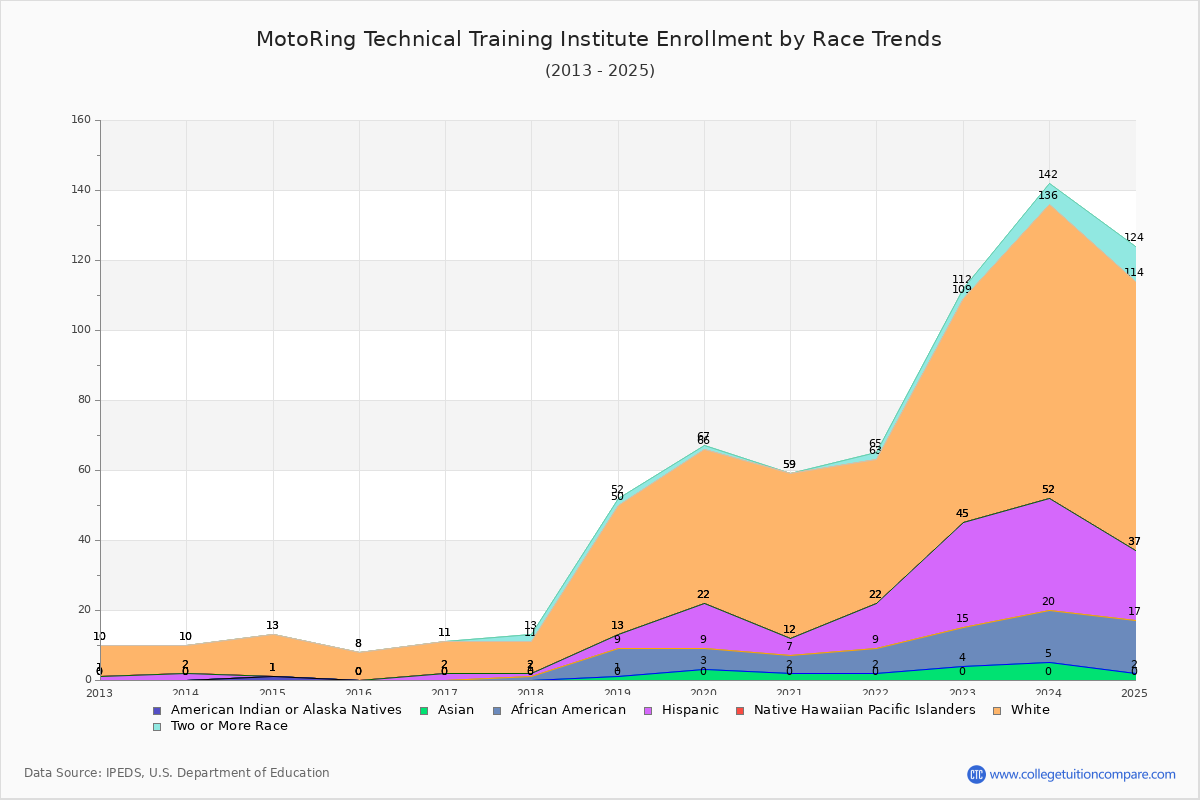Image resolution: width=1200 pixels, height=800 pixels.
Task: Click the 2022 x-axis label
Action: click(876, 693)
